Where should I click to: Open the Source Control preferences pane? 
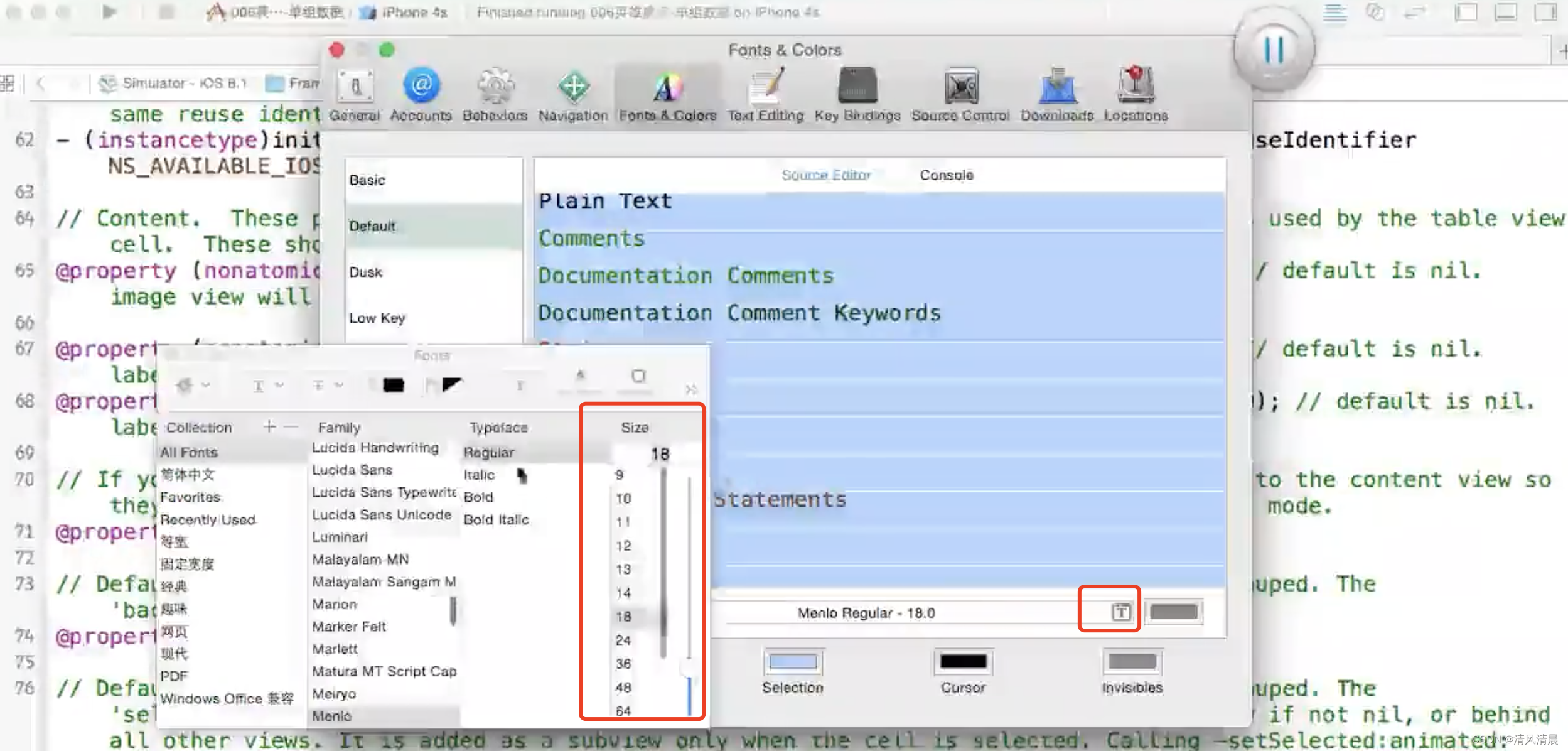coord(961,95)
